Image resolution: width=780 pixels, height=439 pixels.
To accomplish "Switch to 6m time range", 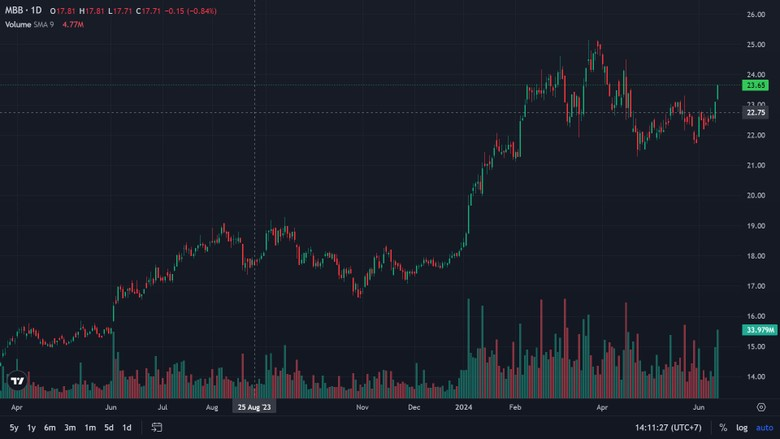I will 50,428.
